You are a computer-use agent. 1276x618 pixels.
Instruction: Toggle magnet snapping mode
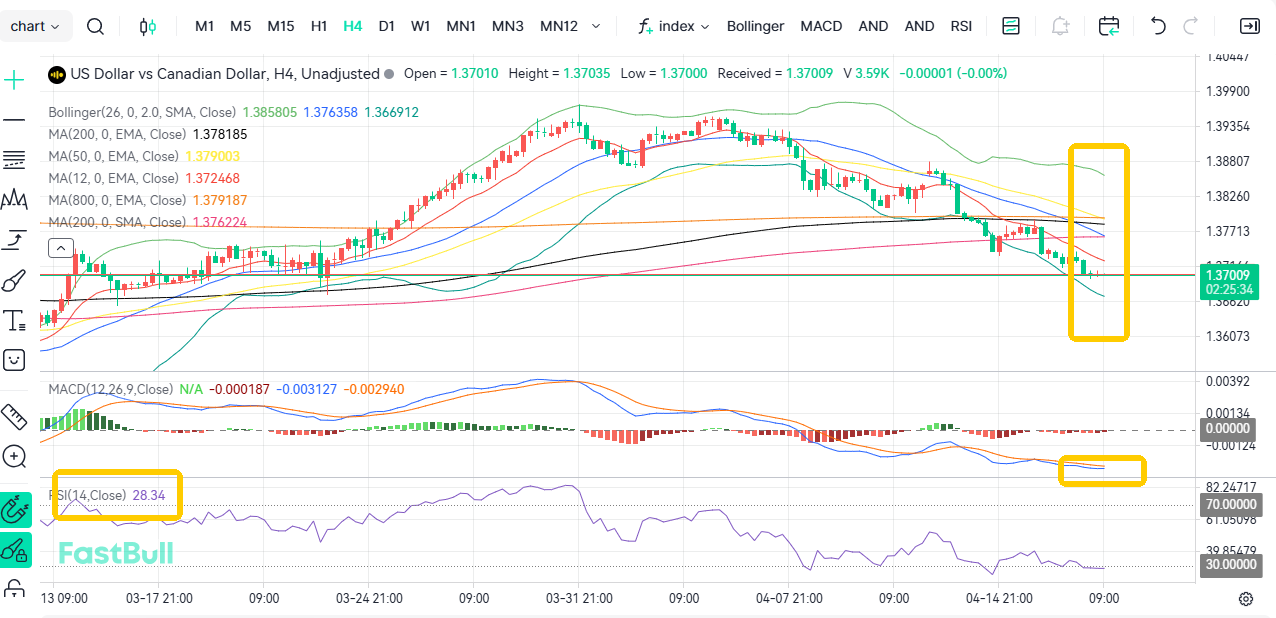14,510
